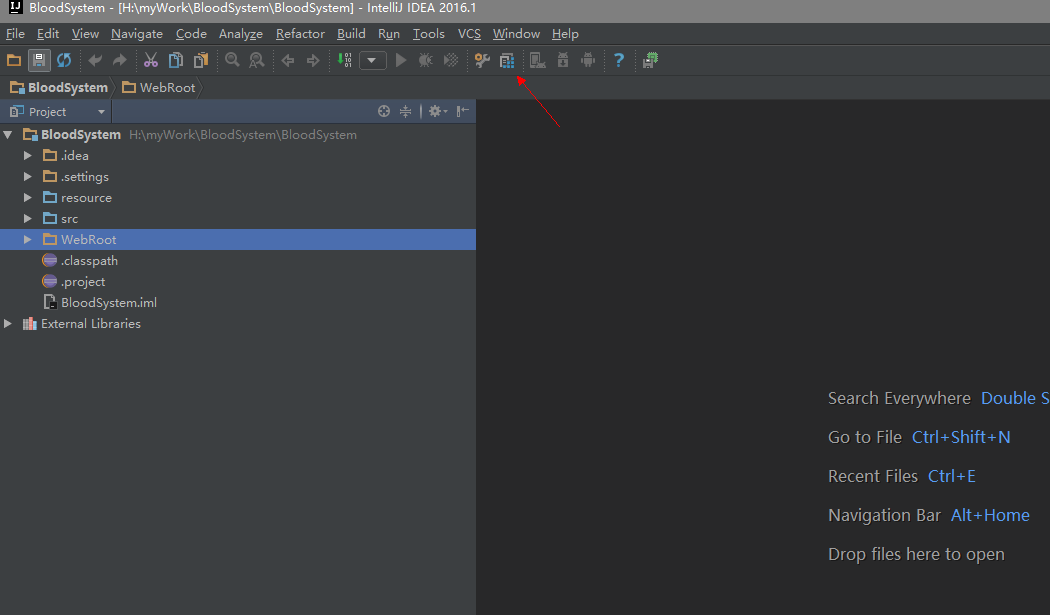Click the Run play icon
The image size is (1050, 615).
(400, 60)
